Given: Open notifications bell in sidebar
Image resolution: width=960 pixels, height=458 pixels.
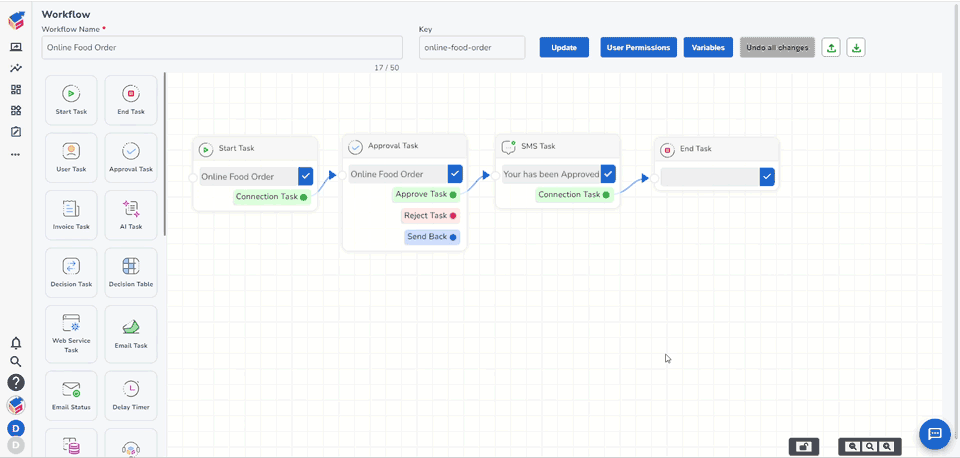Looking at the screenshot, I should coord(16,343).
